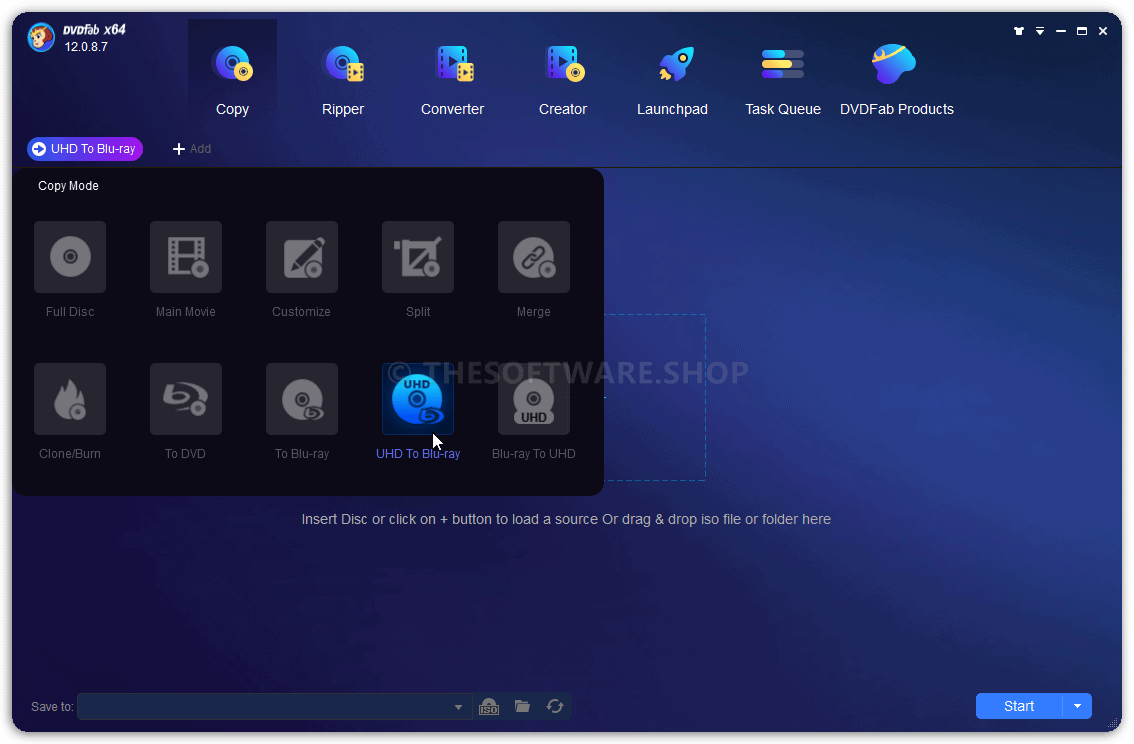The height and width of the screenshot is (744, 1134).
Task: Add a source with the Add button
Action: 192,149
